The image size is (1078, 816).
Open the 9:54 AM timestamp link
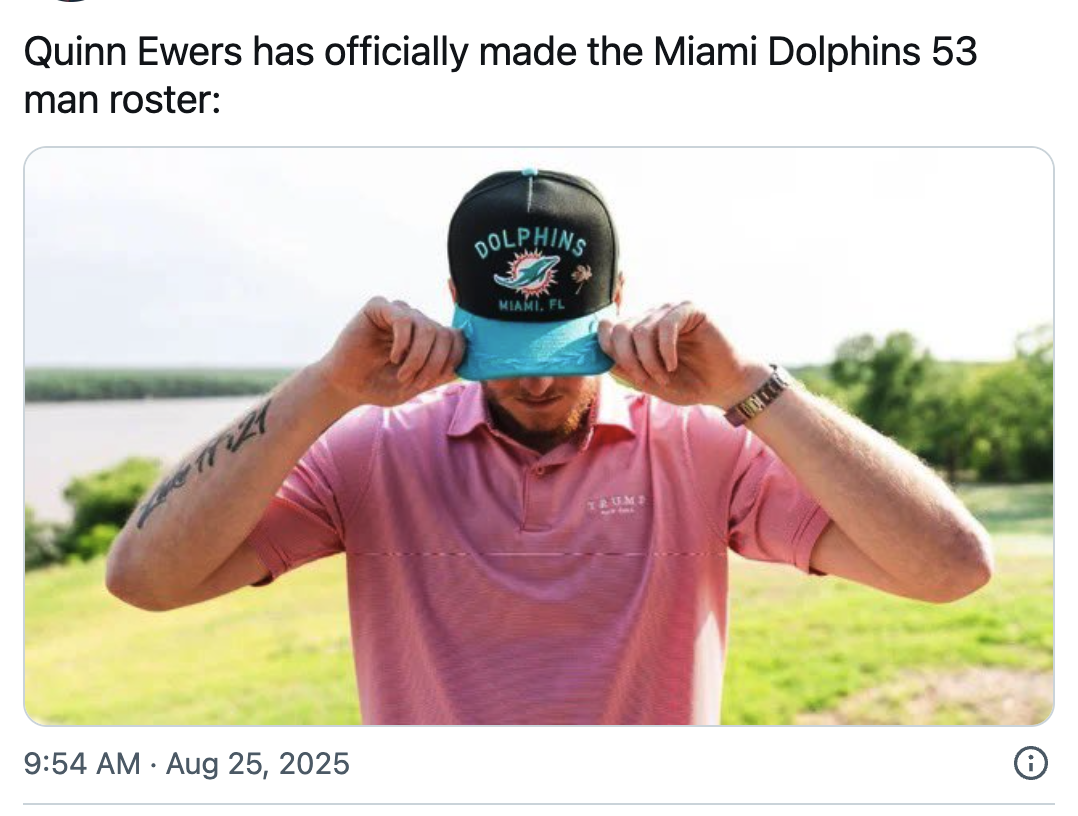click(82, 764)
